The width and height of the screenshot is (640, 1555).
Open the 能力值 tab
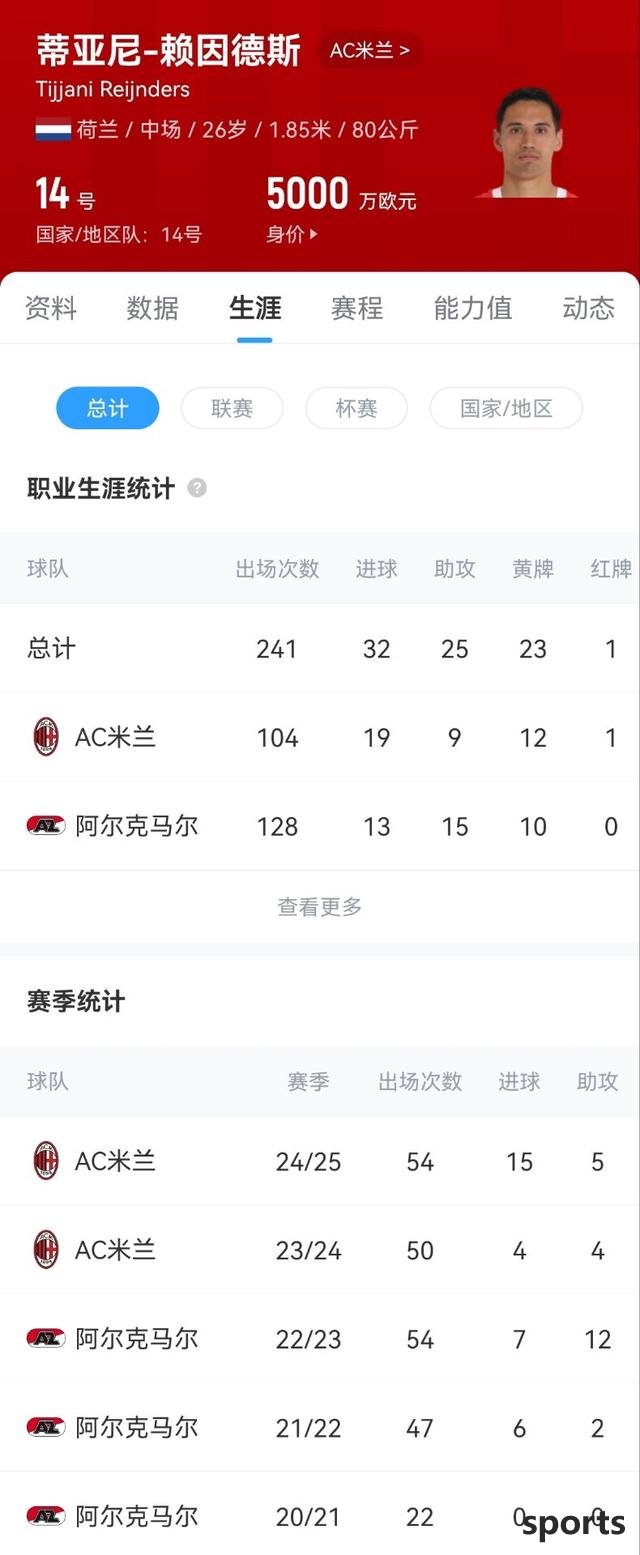point(473,308)
